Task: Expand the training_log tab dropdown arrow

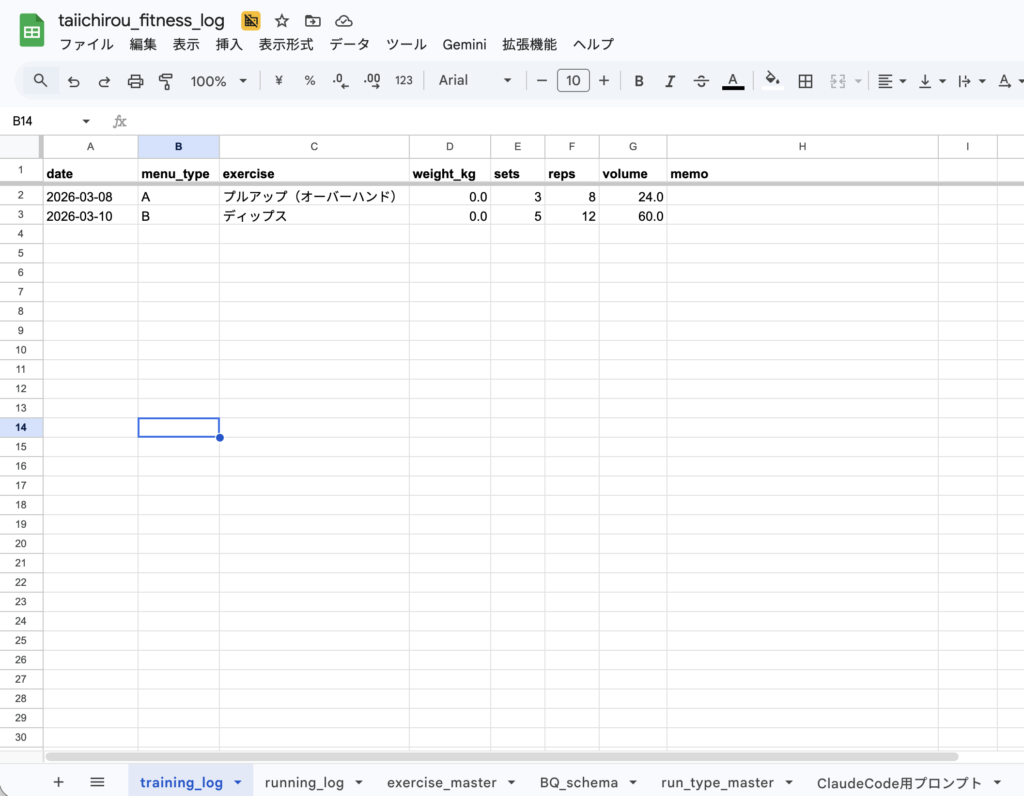Action: (238, 783)
